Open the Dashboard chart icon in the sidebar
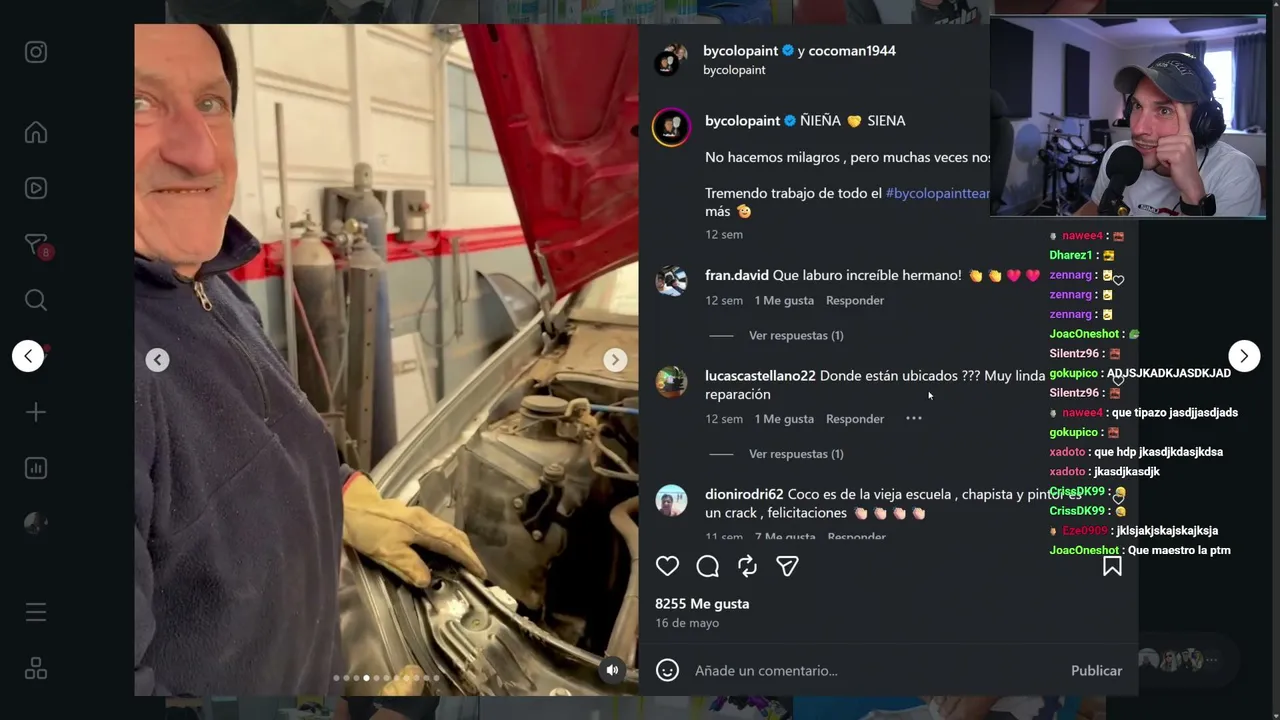The height and width of the screenshot is (720, 1280). tap(36, 468)
